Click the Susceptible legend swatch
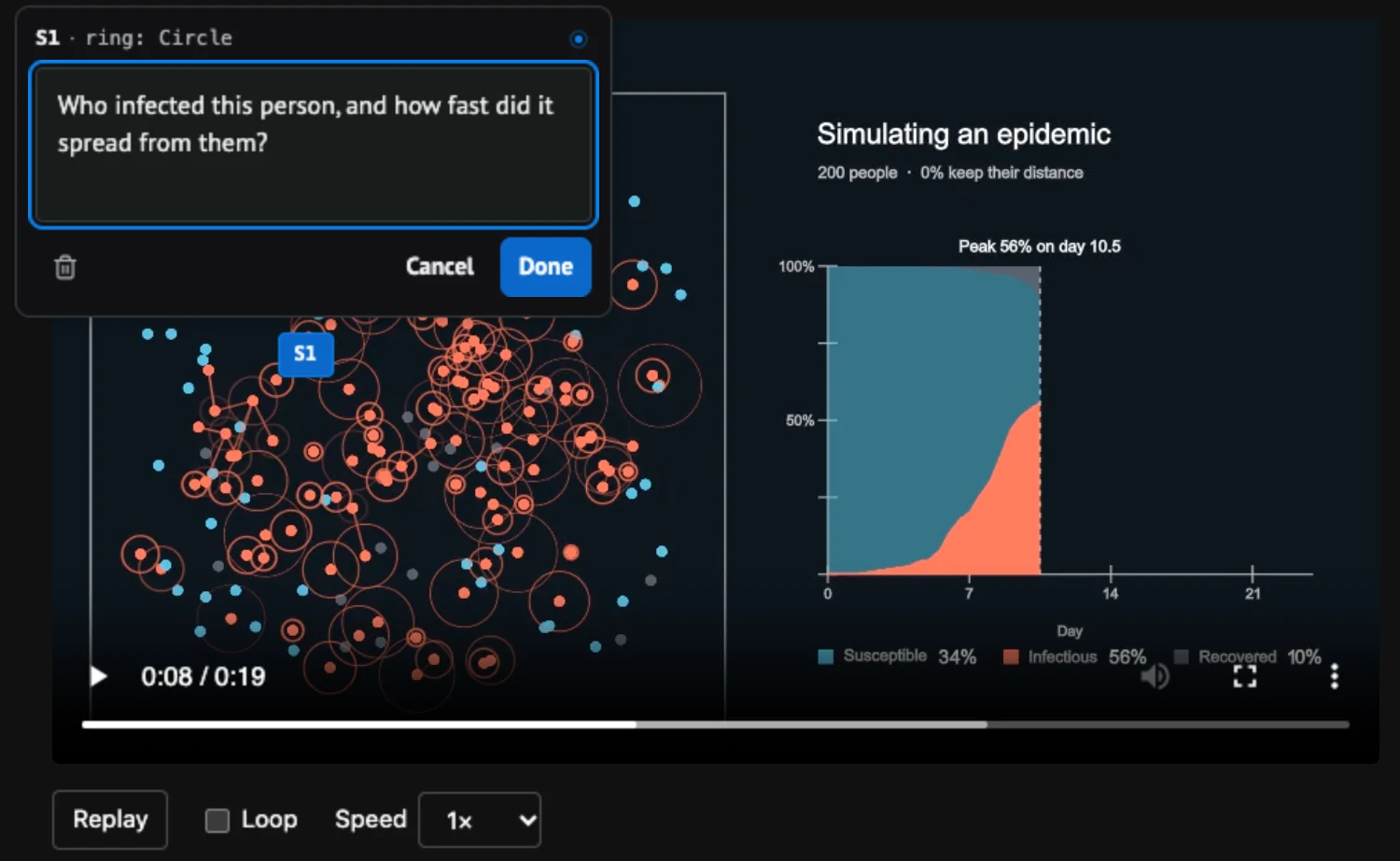This screenshot has width=1400, height=861. (826, 656)
